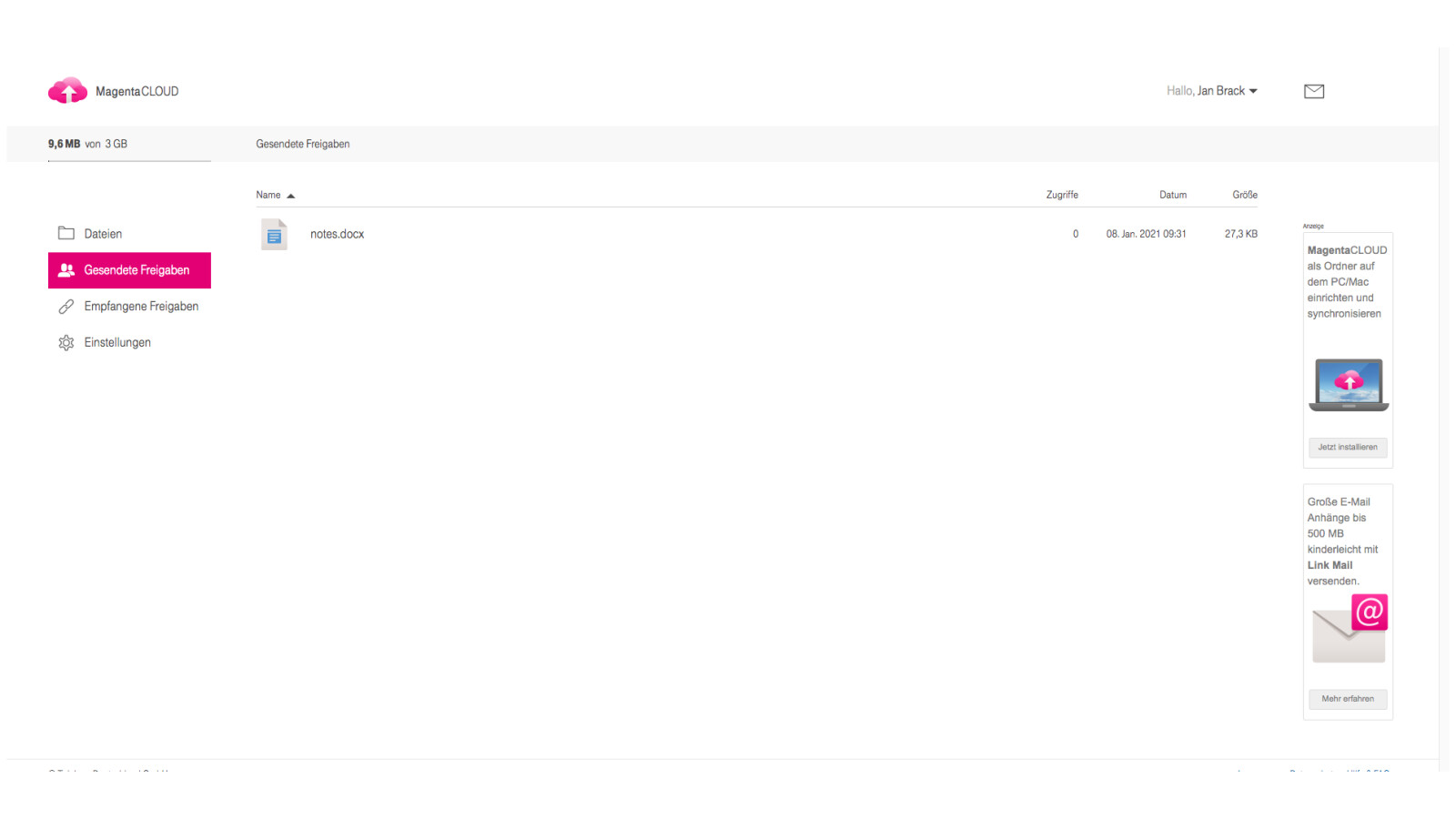Screen dimensions: 1456x819
Task: Click the page vertical scrollbar
Action: click(1444, 409)
